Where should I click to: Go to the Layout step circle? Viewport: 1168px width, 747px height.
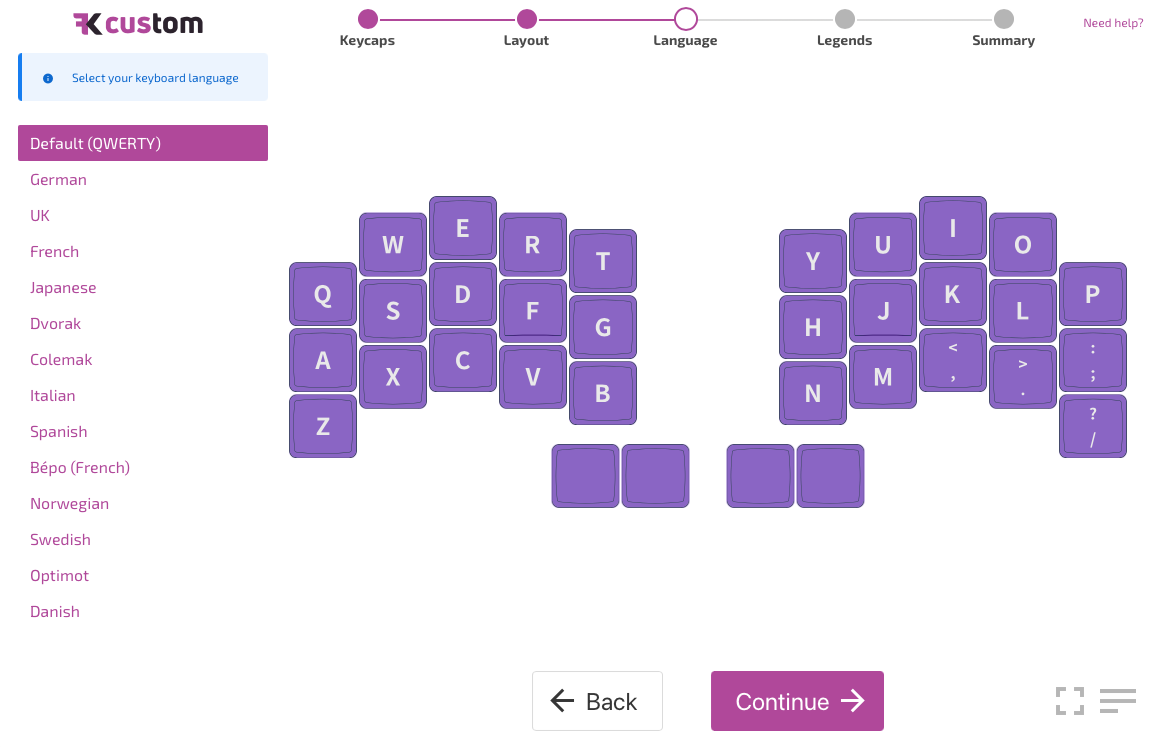coord(527,19)
